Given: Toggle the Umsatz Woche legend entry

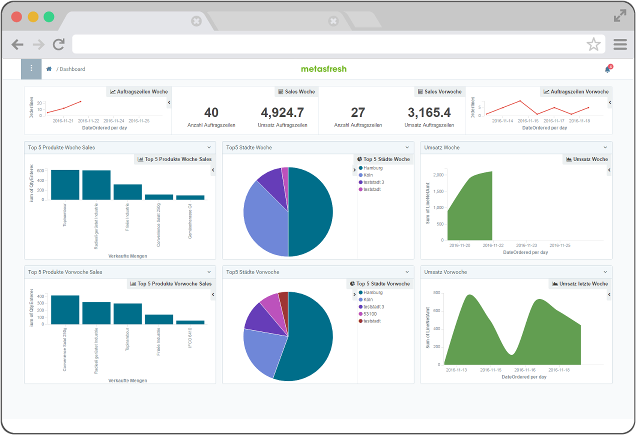Looking at the screenshot, I should 586,159.
